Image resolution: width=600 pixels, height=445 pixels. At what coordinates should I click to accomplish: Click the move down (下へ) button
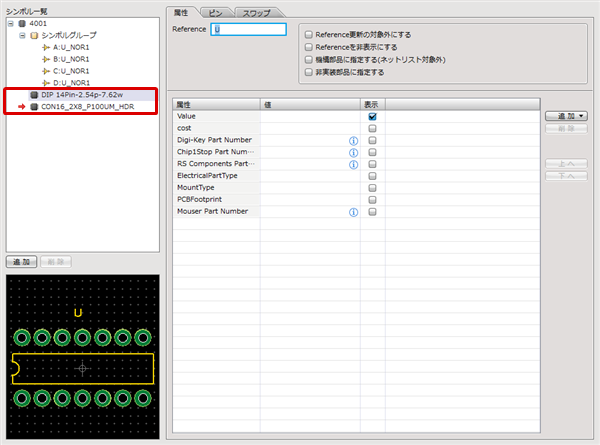tap(566, 176)
